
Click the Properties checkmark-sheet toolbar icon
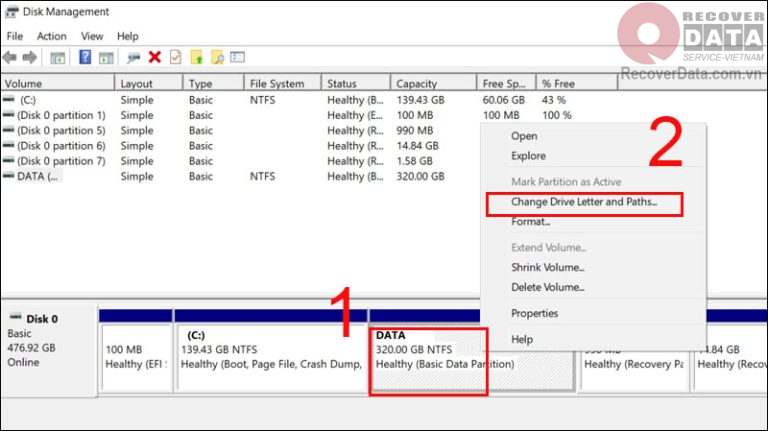point(175,57)
